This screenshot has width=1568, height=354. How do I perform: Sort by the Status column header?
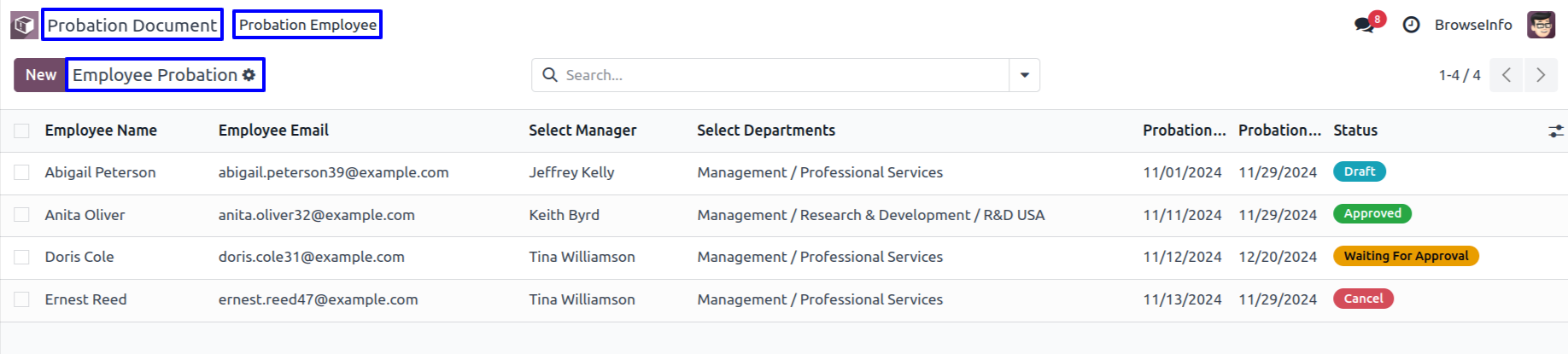click(x=1355, y=131)
